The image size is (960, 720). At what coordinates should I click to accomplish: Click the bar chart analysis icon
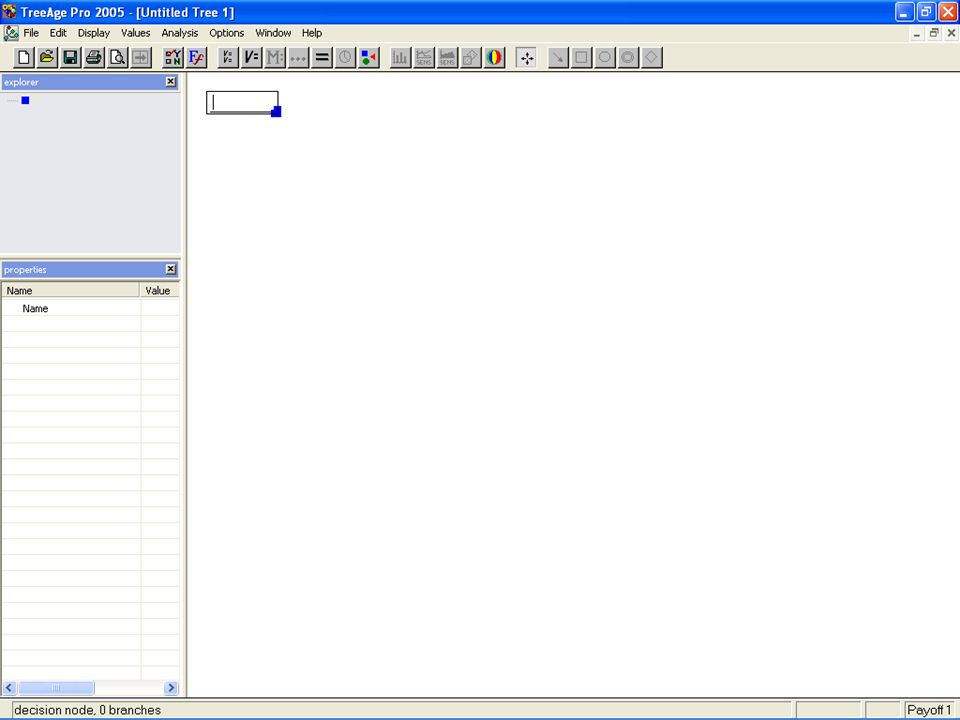point(400,58)
